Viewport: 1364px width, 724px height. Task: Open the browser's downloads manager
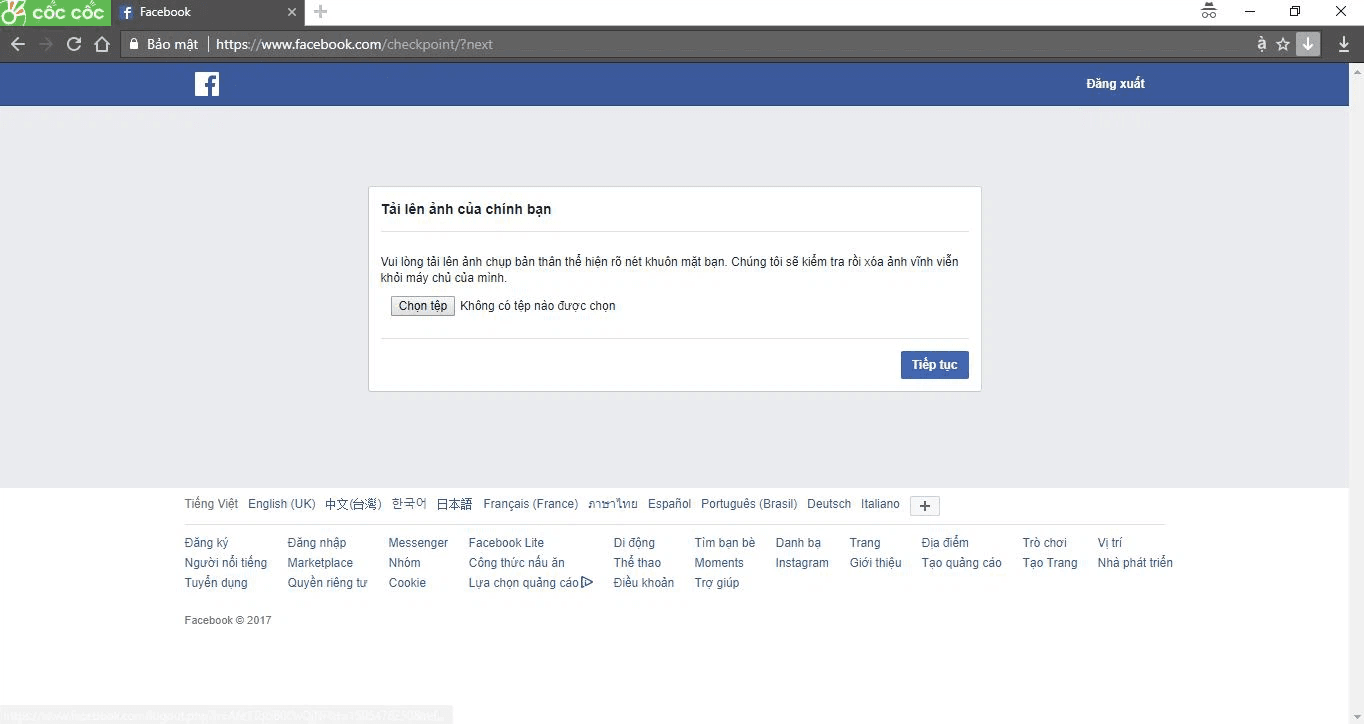tap(1343, 44)
